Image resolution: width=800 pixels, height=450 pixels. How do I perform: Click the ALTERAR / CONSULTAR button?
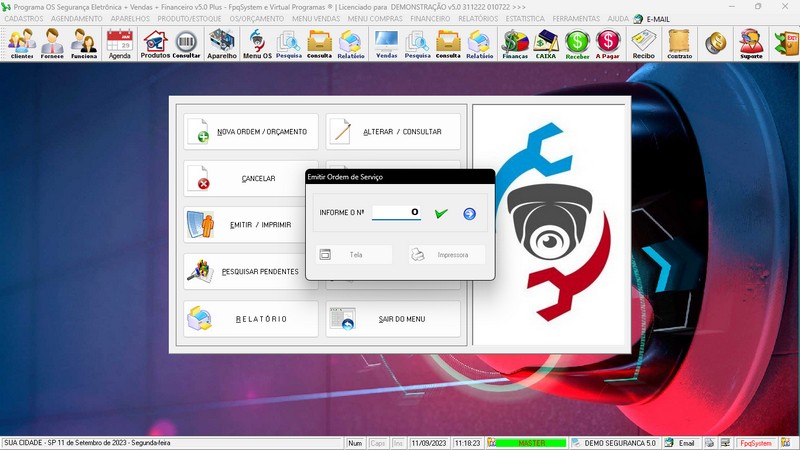click(x=393, y=132)
